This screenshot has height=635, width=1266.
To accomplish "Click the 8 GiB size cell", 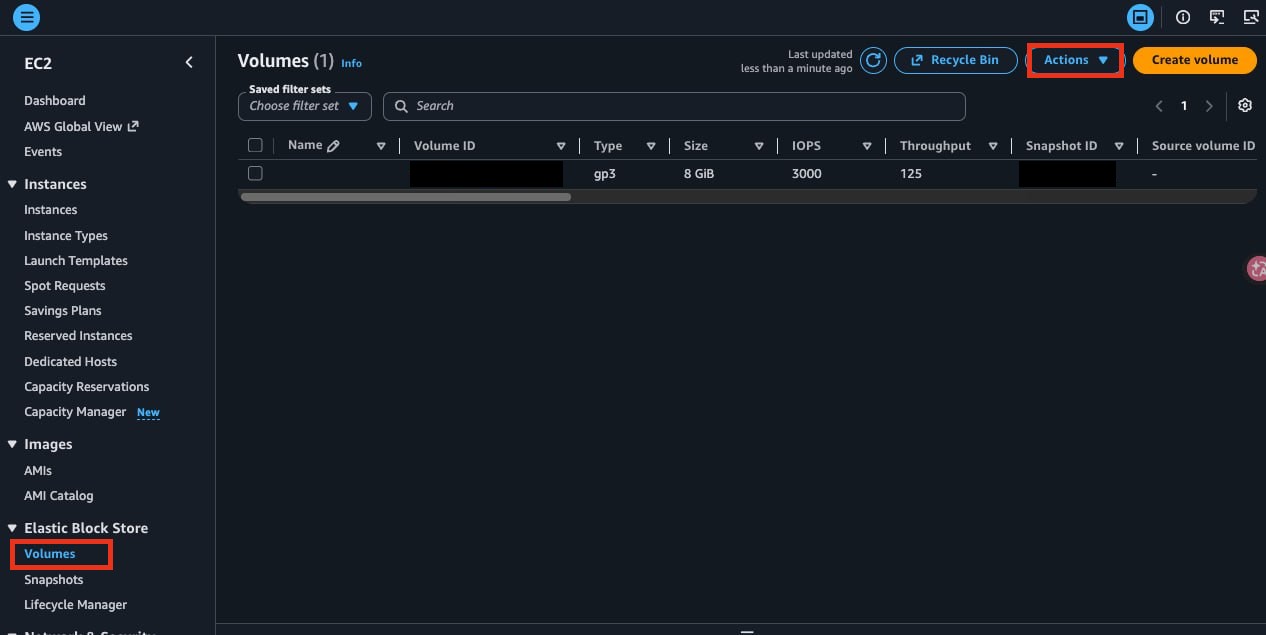I will [x=699, y=174].
